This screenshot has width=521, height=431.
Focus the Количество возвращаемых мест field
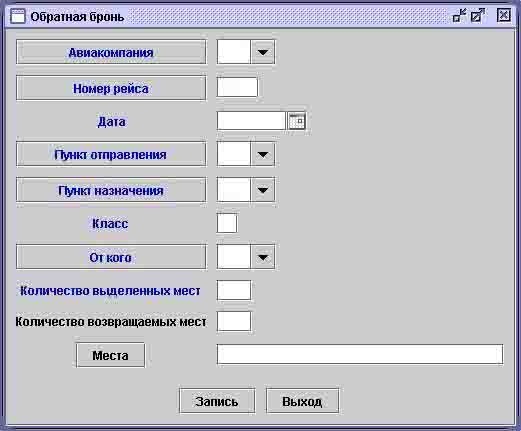point(234,321)
